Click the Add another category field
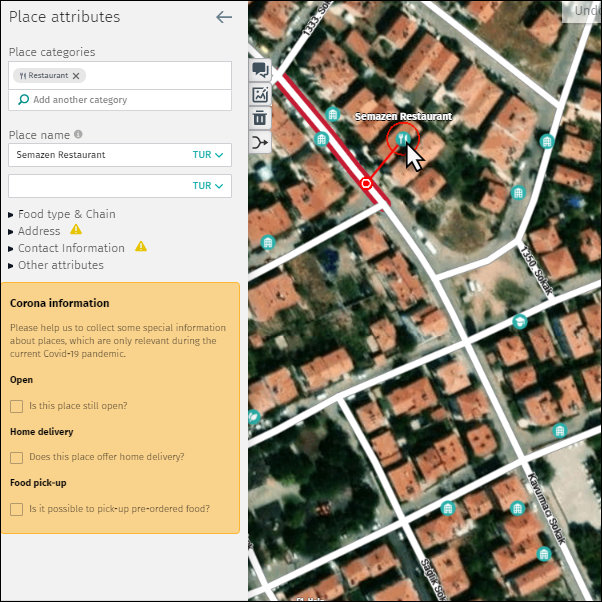 point(120,100)
